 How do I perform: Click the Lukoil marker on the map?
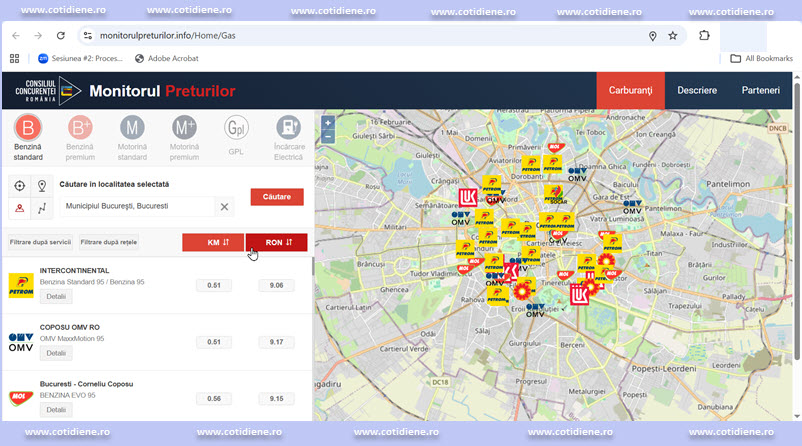(x=467, y=197)
